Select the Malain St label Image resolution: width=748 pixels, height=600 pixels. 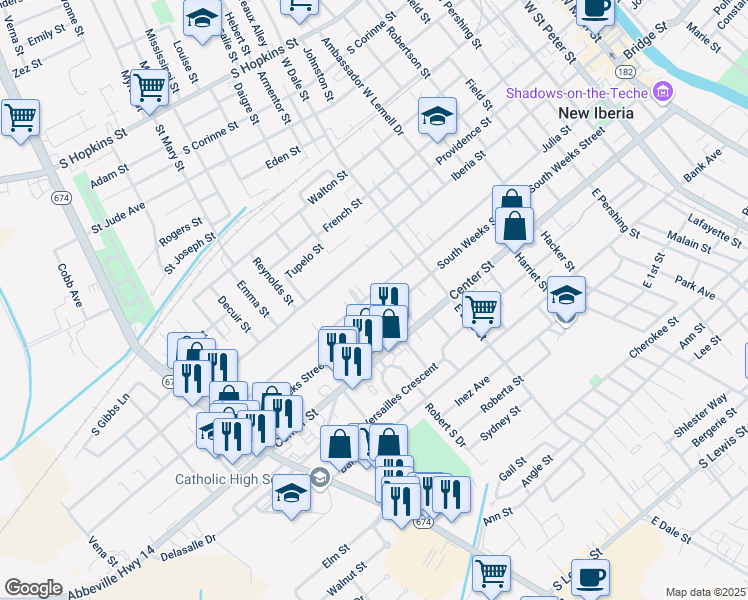tap(689, 242)
